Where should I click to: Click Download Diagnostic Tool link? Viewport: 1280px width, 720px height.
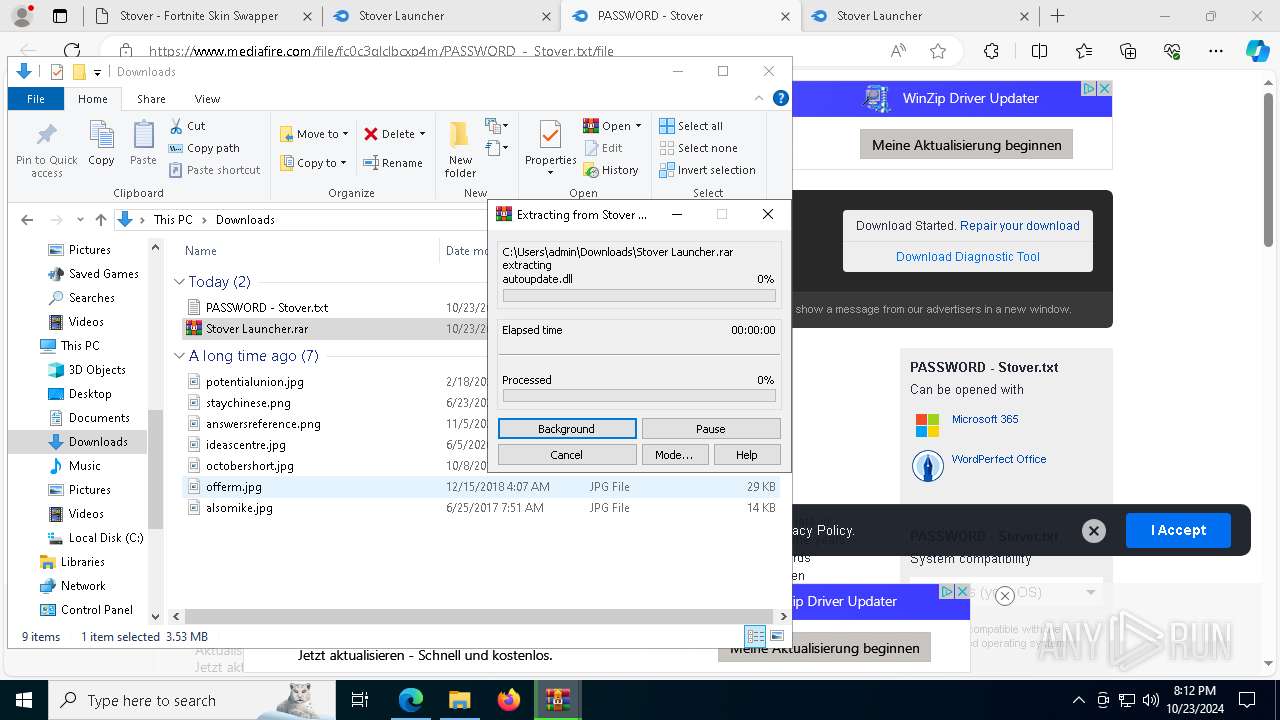click(968, 257)
